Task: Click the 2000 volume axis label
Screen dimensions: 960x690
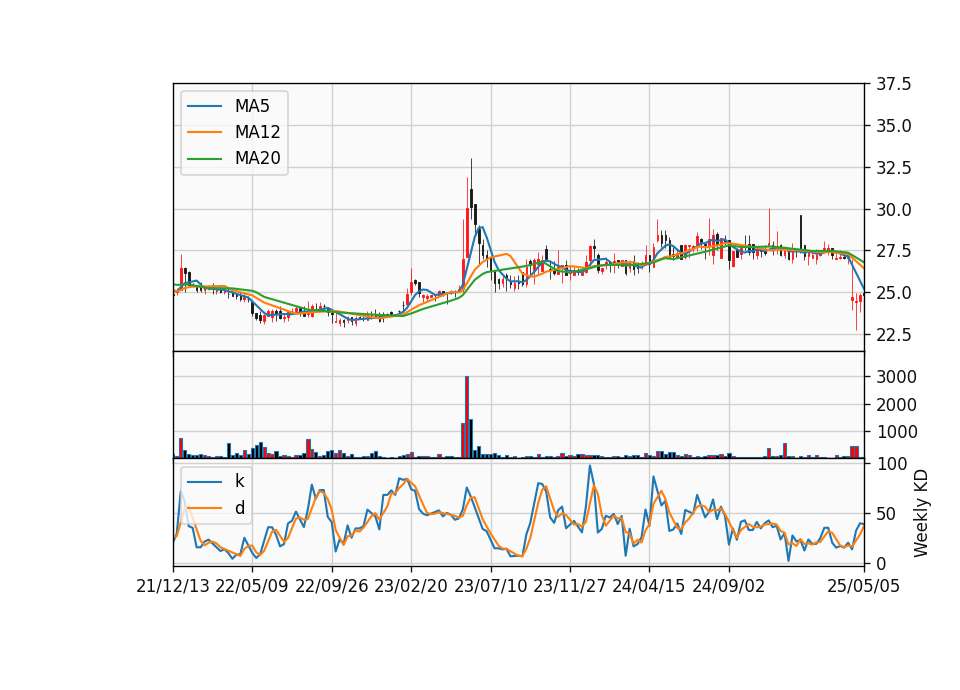Action: click(x=896, y=405)
